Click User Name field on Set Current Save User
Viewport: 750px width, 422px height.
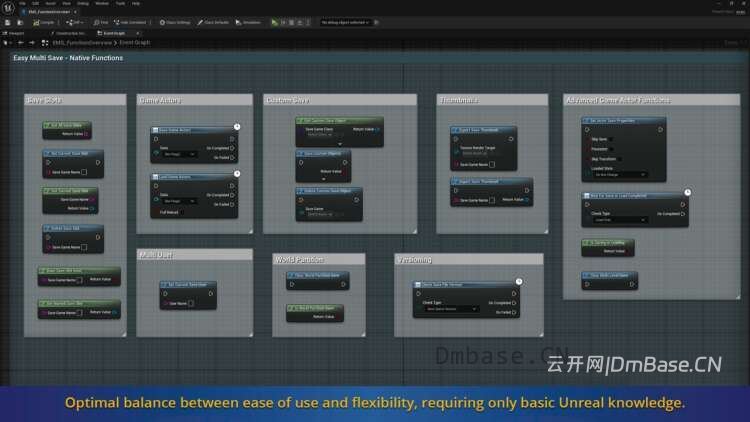pos(191,303)
